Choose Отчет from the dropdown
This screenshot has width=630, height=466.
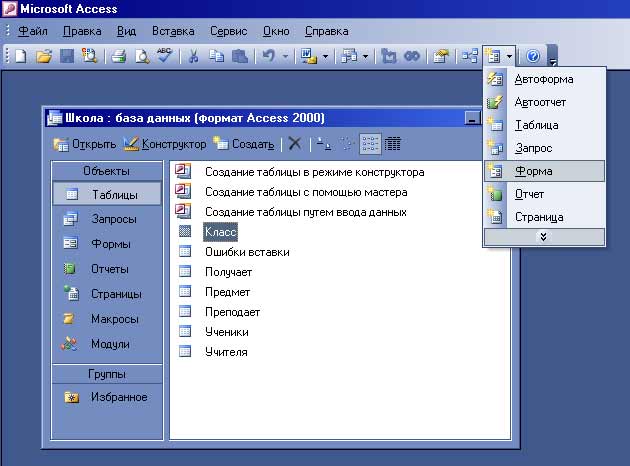[544, 194]
